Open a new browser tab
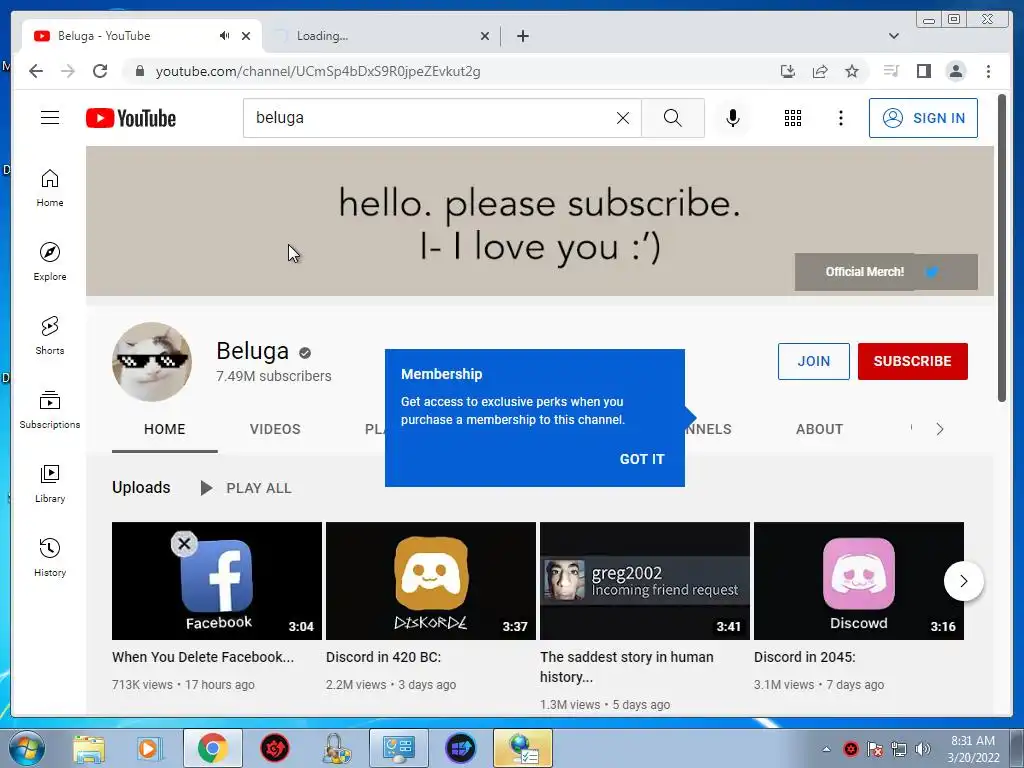This screenshot has height=768, width=1024. [522, 36]
